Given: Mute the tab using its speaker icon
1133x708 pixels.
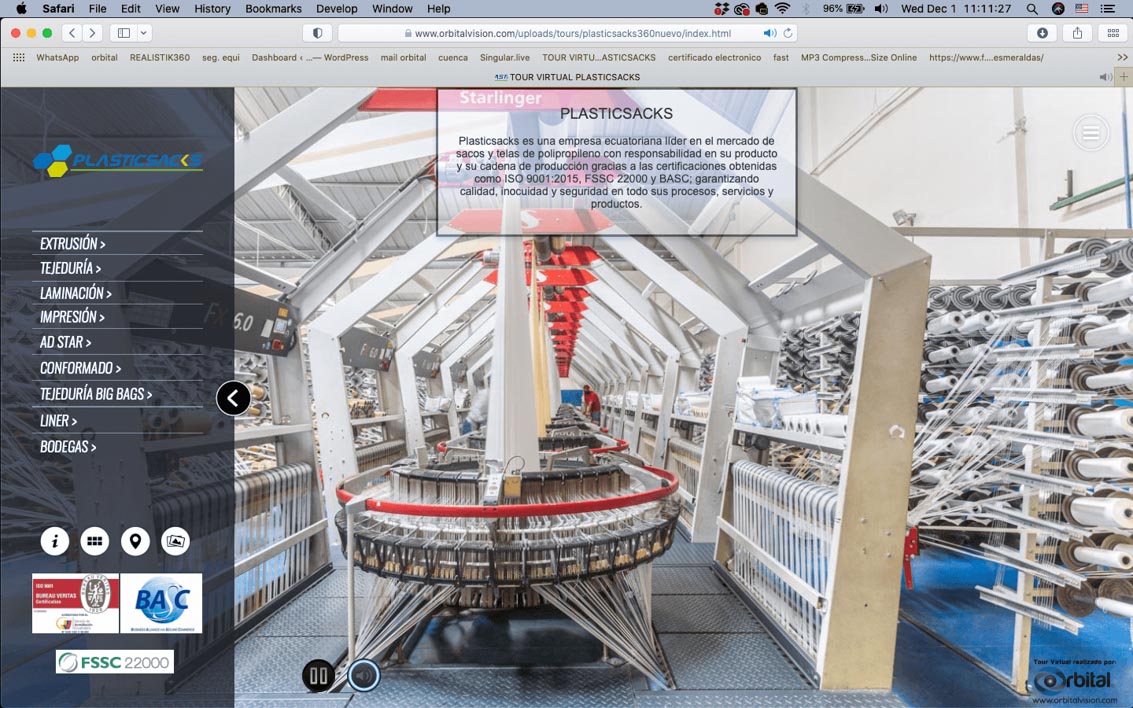Looking at the screenshot, I should click(x=1105, y=77).
